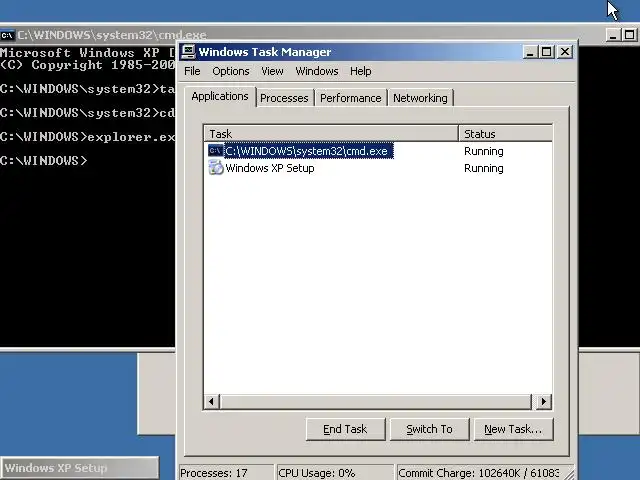640x480 pixels.
Task: Click the Windows XP Setup bar at bottom-left
Action: coord(79,467)
